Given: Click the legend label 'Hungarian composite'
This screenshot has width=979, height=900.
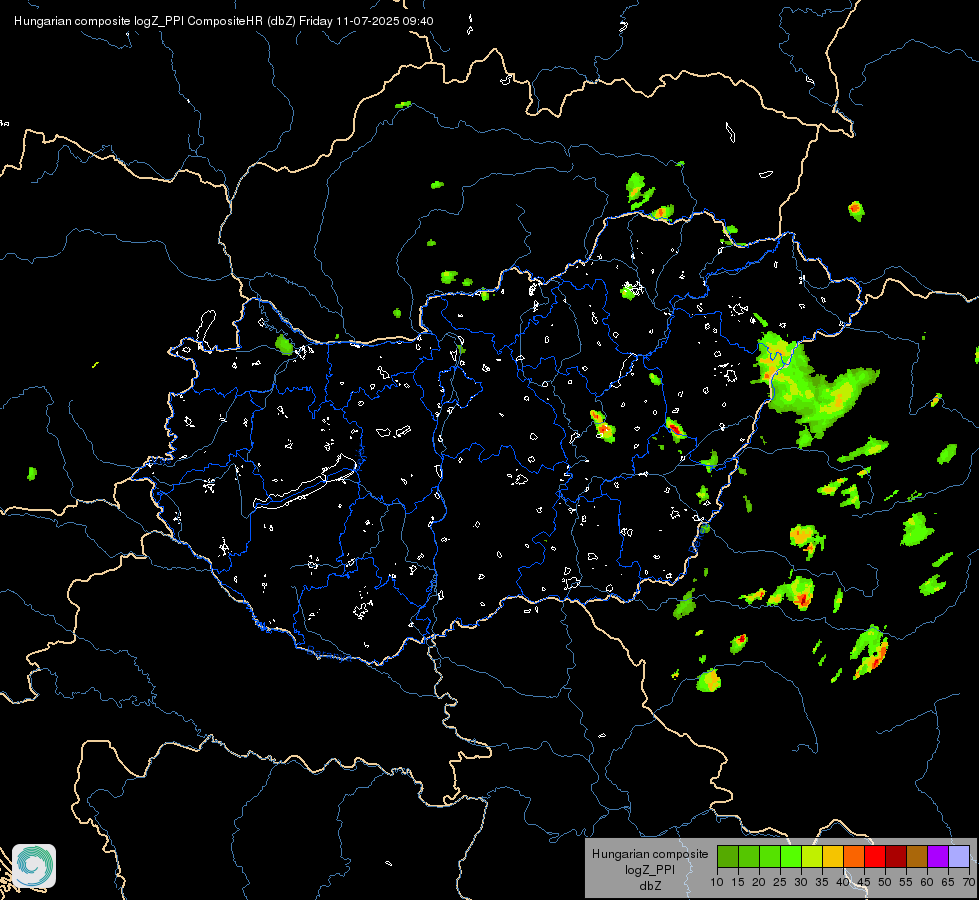Looking at the screenshot, I should coord(650,854).
